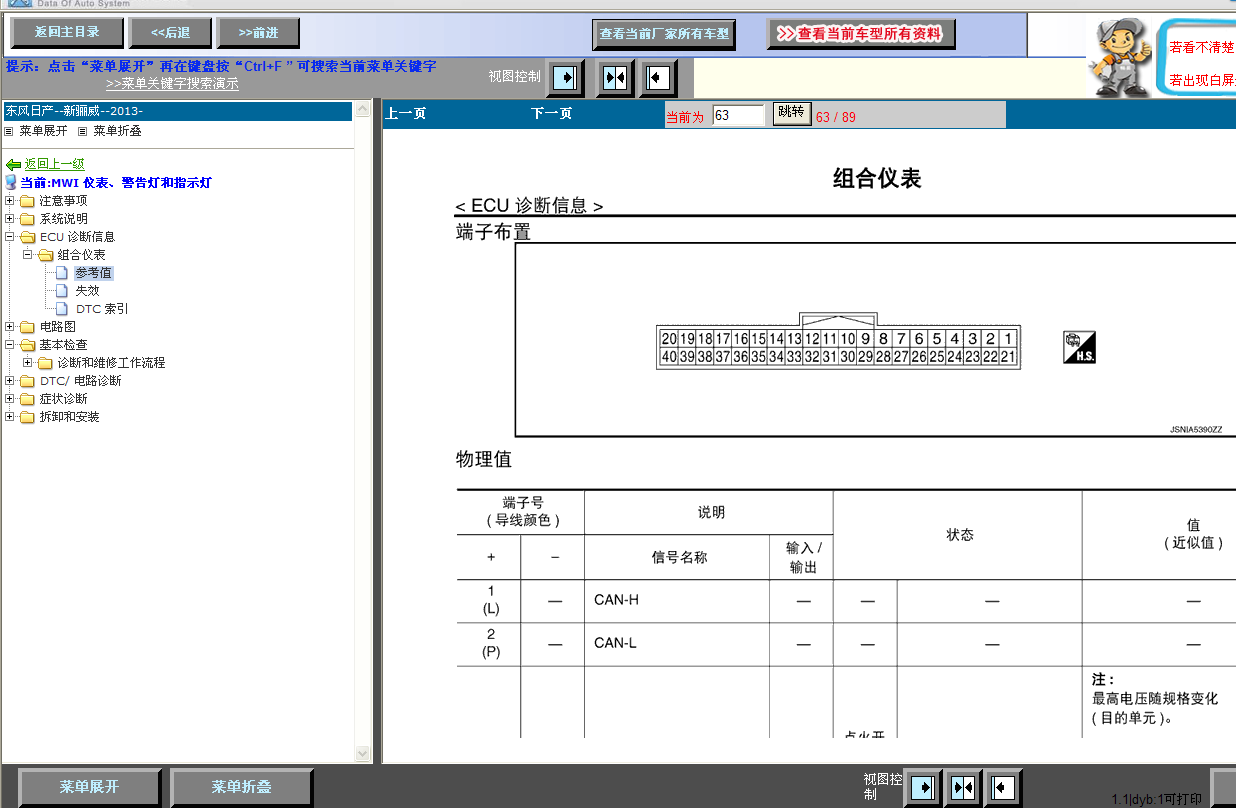
Task: Click the ECU 诊断信息 folder icon
Action: tap(27, 237)
